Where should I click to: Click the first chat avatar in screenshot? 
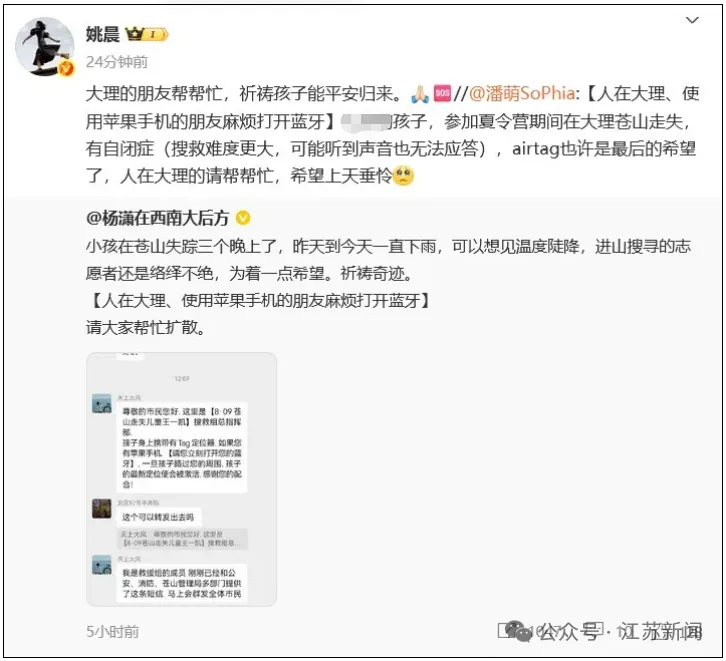pyautogui.click(x=101, y=404)
